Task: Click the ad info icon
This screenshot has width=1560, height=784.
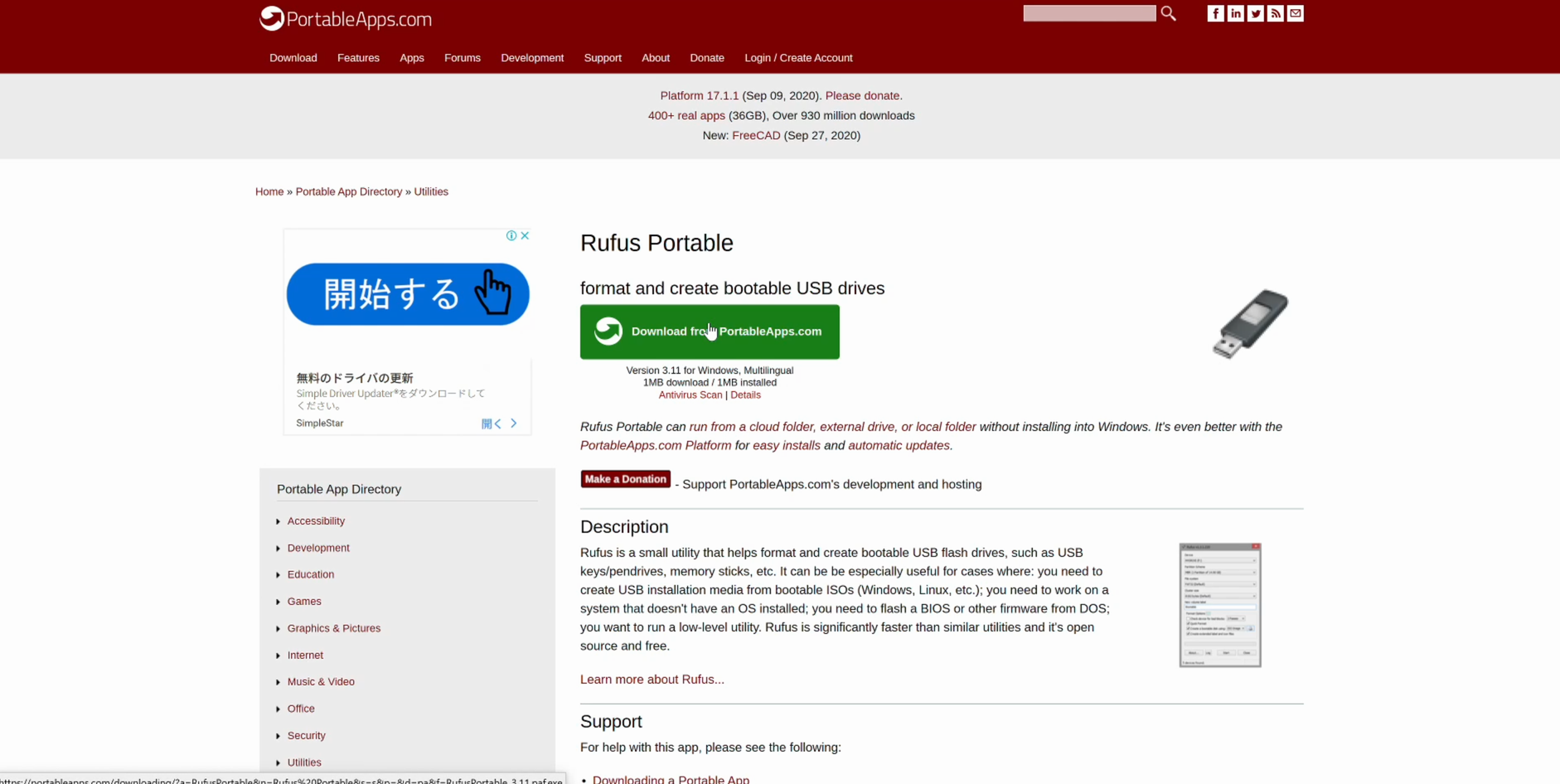Action: (511, 235)
